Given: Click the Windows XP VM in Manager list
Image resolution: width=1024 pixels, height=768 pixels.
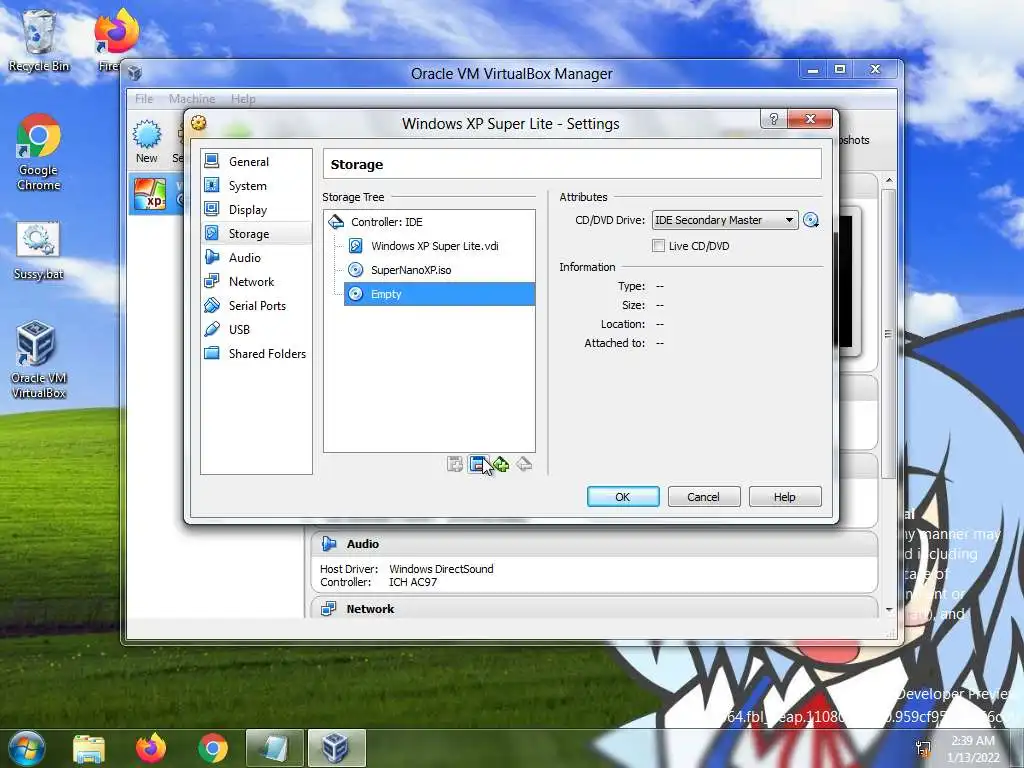Looking at the screenshot, I should tap(156, 194).
